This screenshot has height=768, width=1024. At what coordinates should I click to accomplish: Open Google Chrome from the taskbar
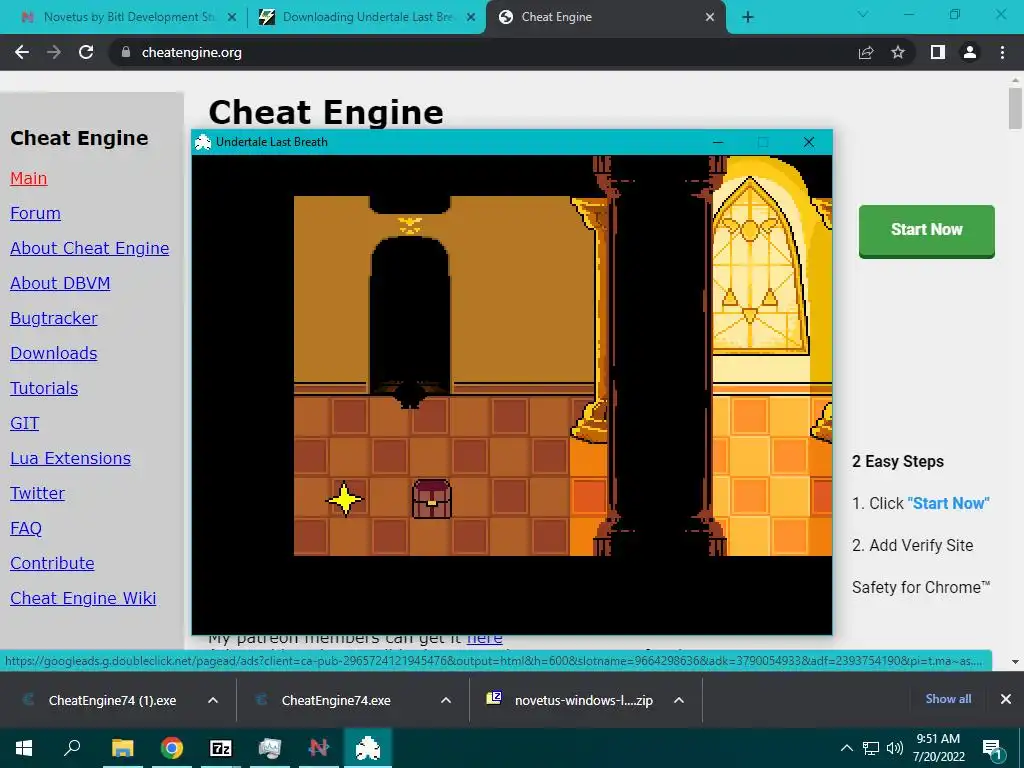172,748
